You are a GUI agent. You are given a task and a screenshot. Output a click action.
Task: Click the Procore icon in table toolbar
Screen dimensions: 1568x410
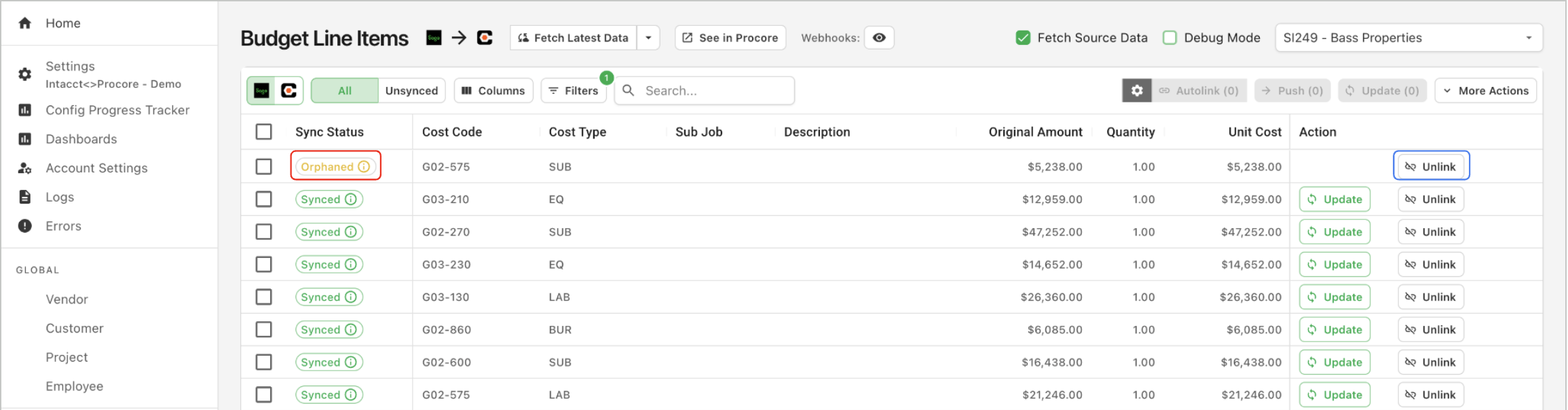289,90
